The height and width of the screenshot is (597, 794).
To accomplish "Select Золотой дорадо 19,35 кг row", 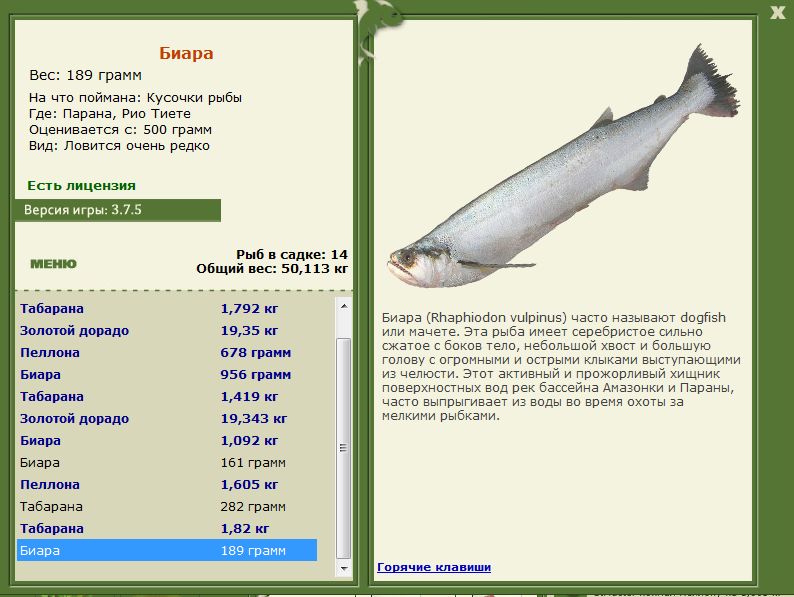I will 167,331.
